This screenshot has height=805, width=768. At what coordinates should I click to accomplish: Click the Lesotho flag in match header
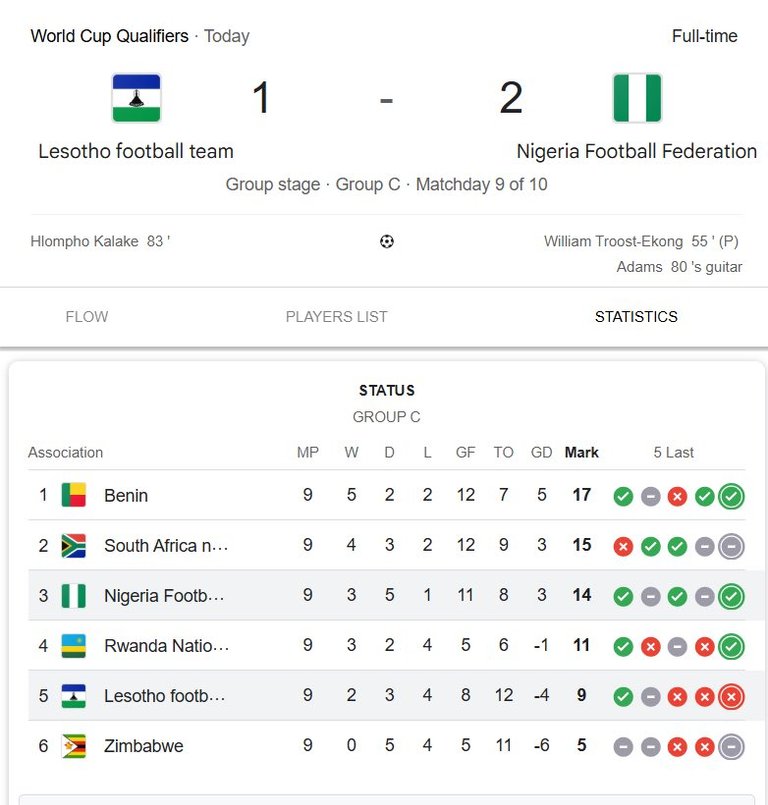pos(136,98)
